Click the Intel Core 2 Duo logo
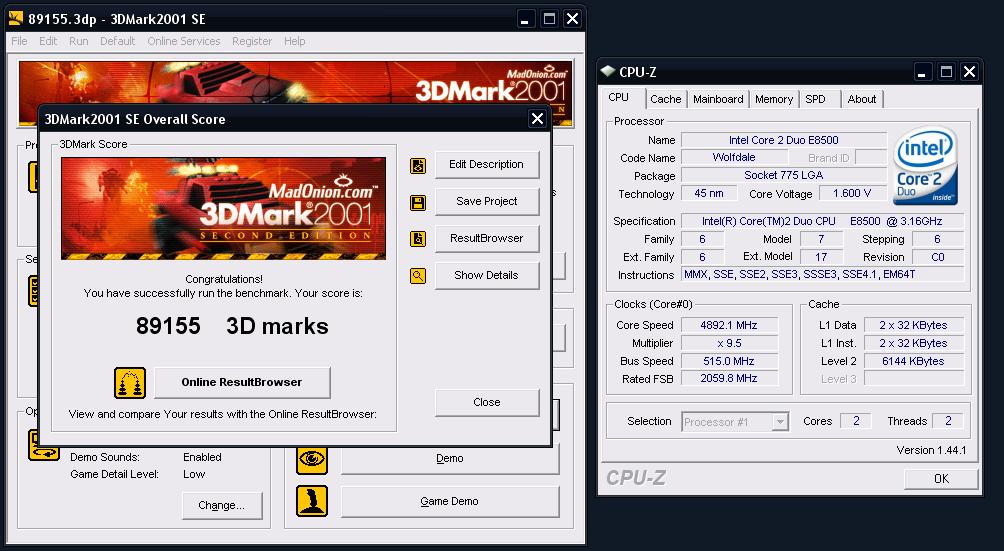This screenshot has width=1004, height=551. tap(925, 166)
